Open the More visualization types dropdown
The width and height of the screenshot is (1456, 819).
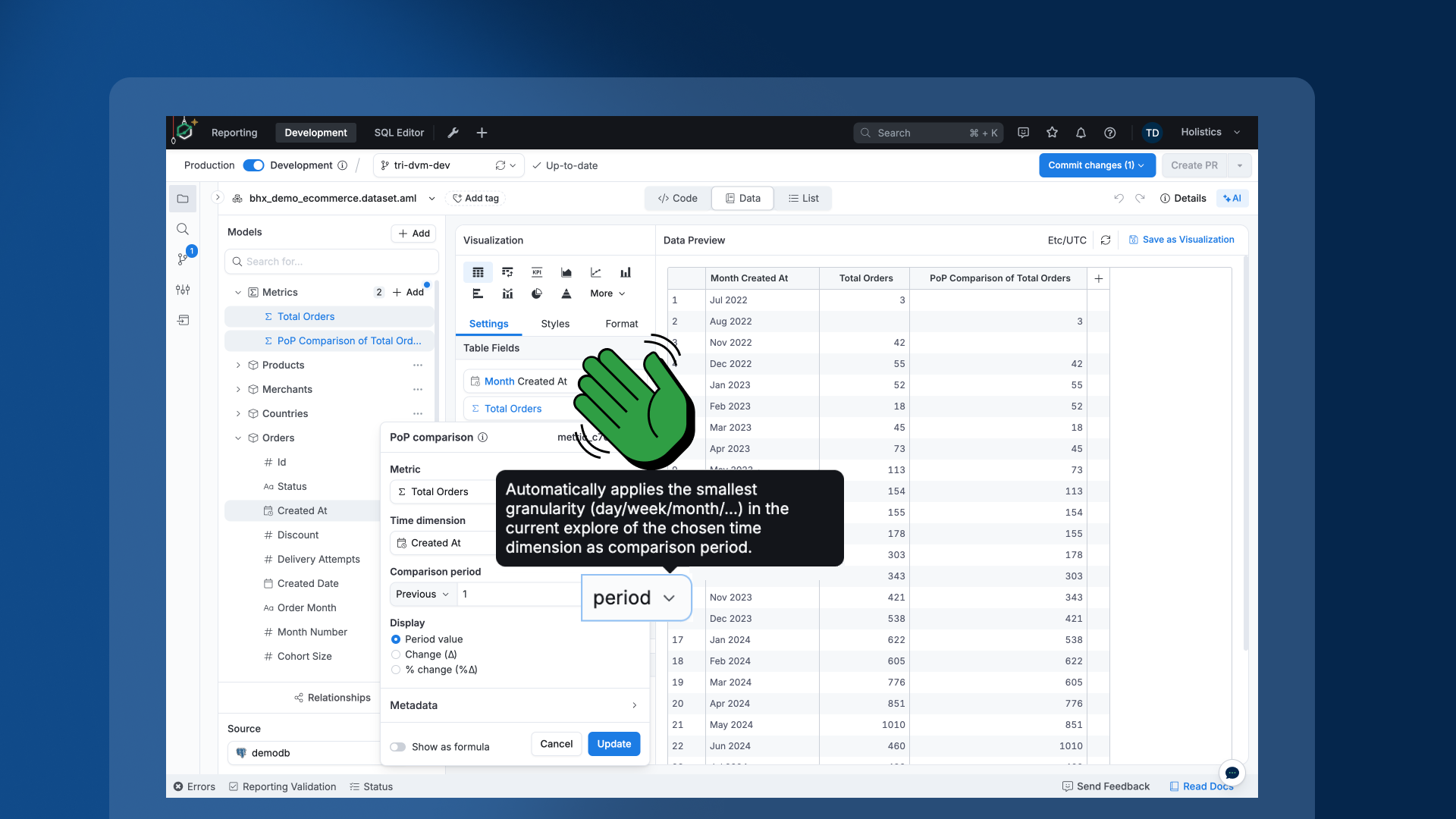pyautogui.click(x=606, y=293)
